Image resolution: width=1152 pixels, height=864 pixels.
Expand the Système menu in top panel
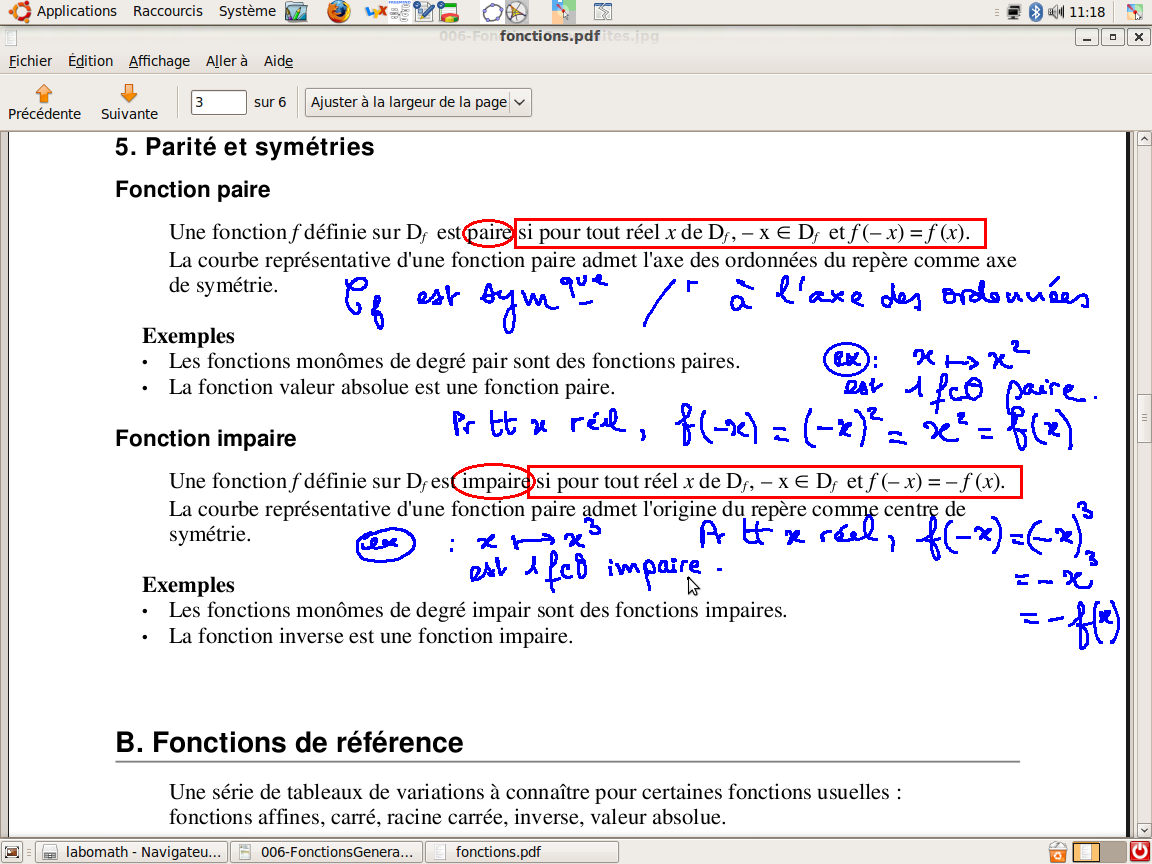pyautogui.click(x=247, y=11)
